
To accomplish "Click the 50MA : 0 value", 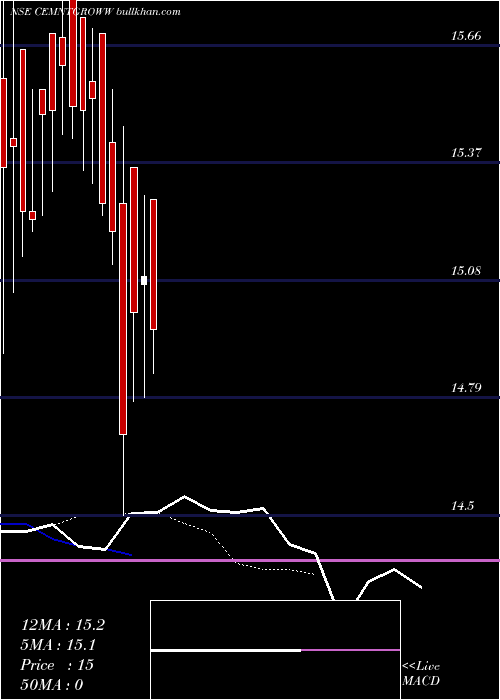I will [x=52, y=685].
